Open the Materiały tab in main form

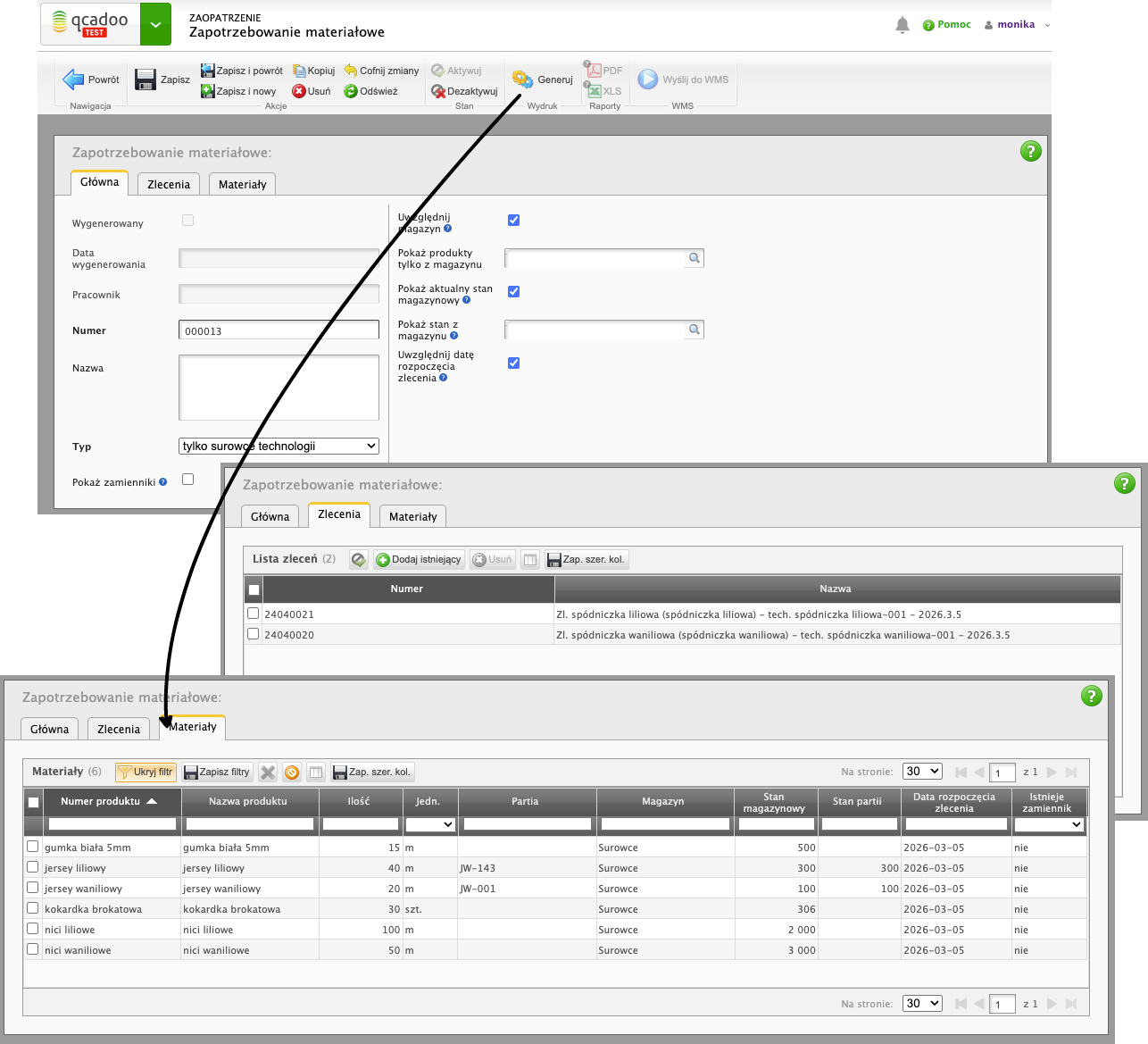tap(242, 184)
